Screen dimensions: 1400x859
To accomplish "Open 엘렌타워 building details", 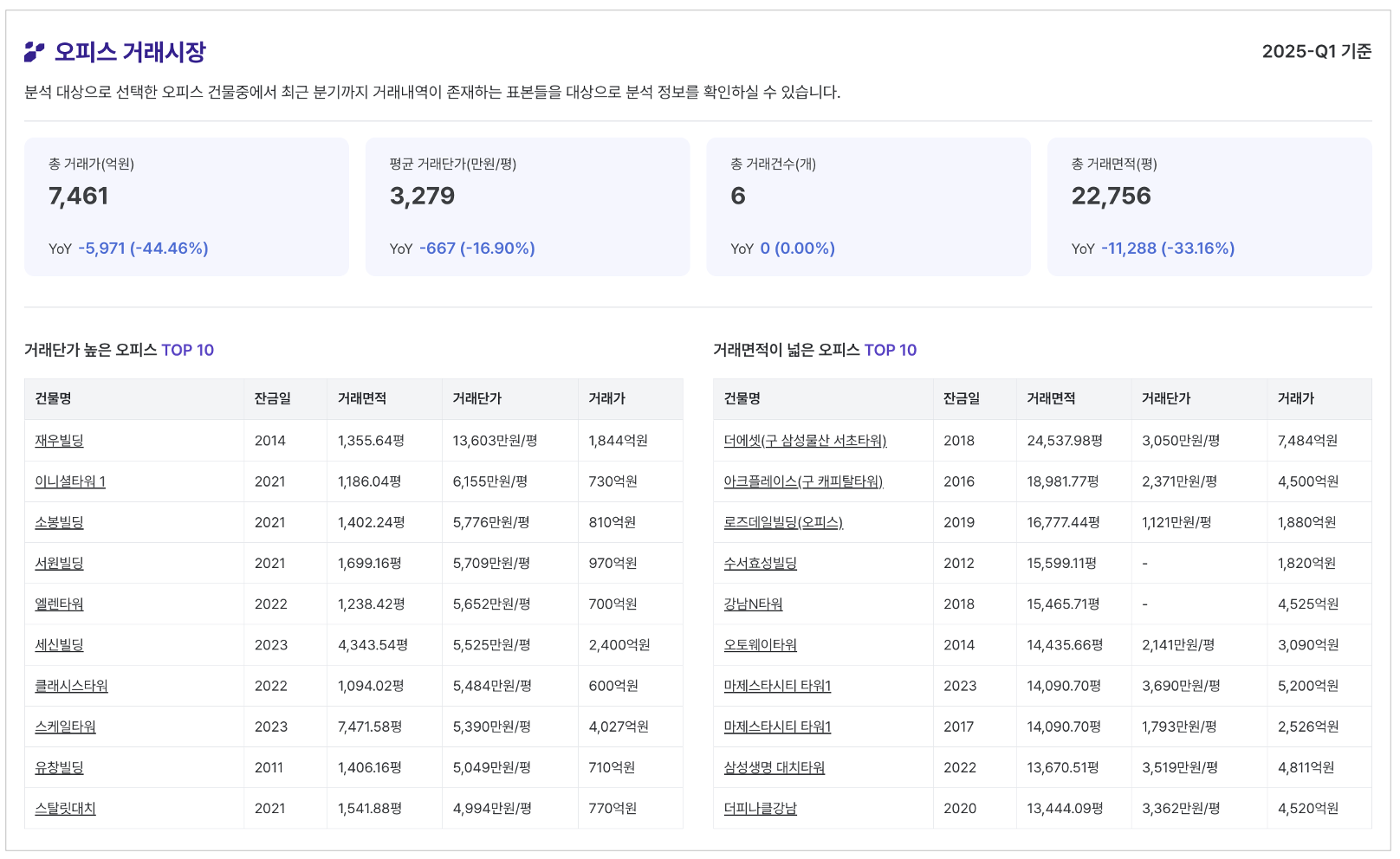I will point(59,604).
